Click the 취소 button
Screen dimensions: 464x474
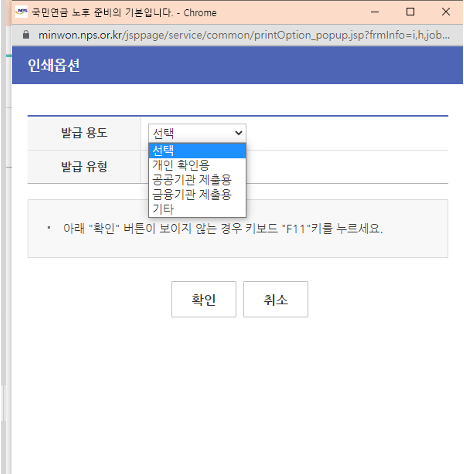point(276,299)
